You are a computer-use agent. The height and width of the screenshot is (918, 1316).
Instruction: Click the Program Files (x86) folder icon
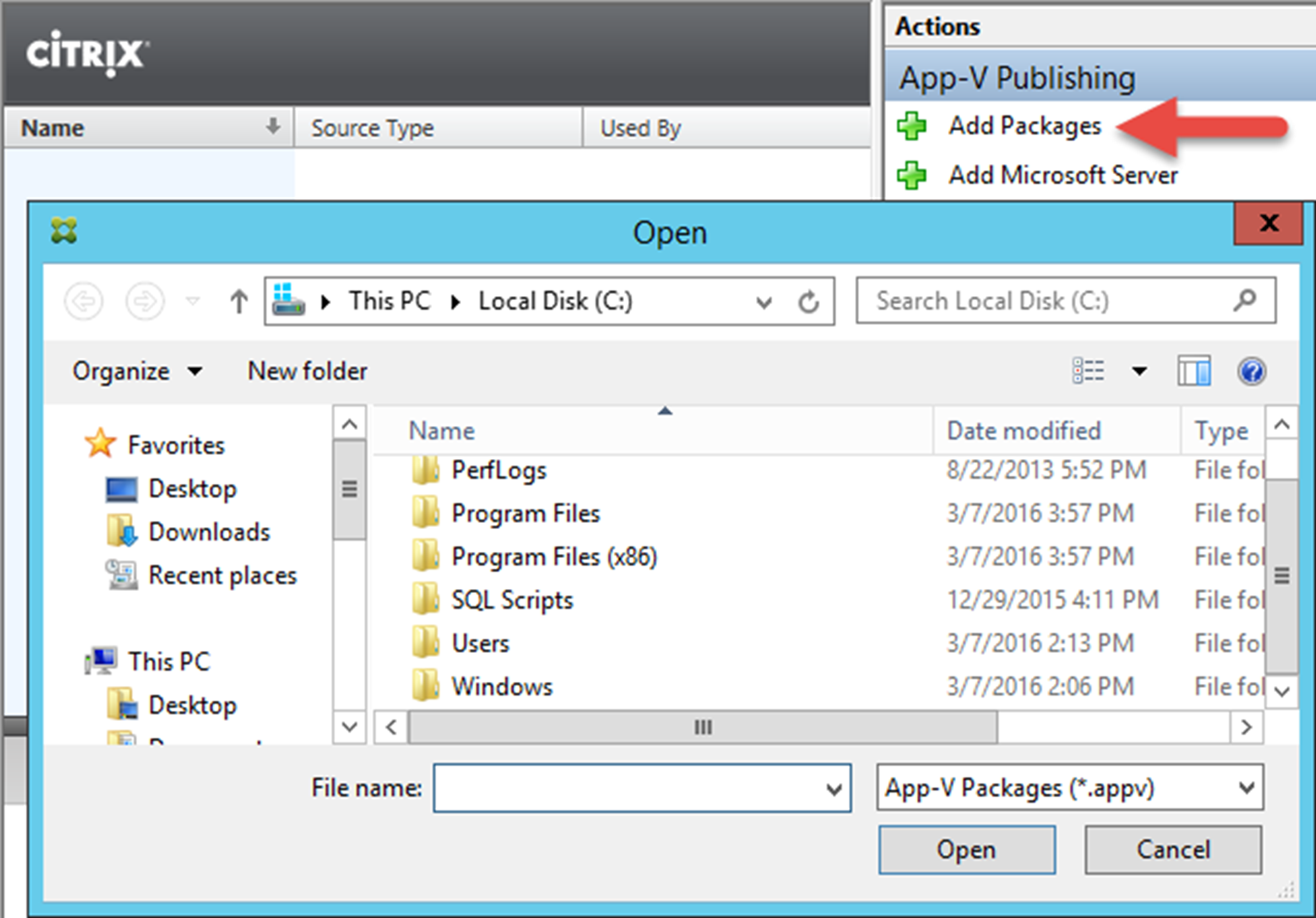click(425, 557)
